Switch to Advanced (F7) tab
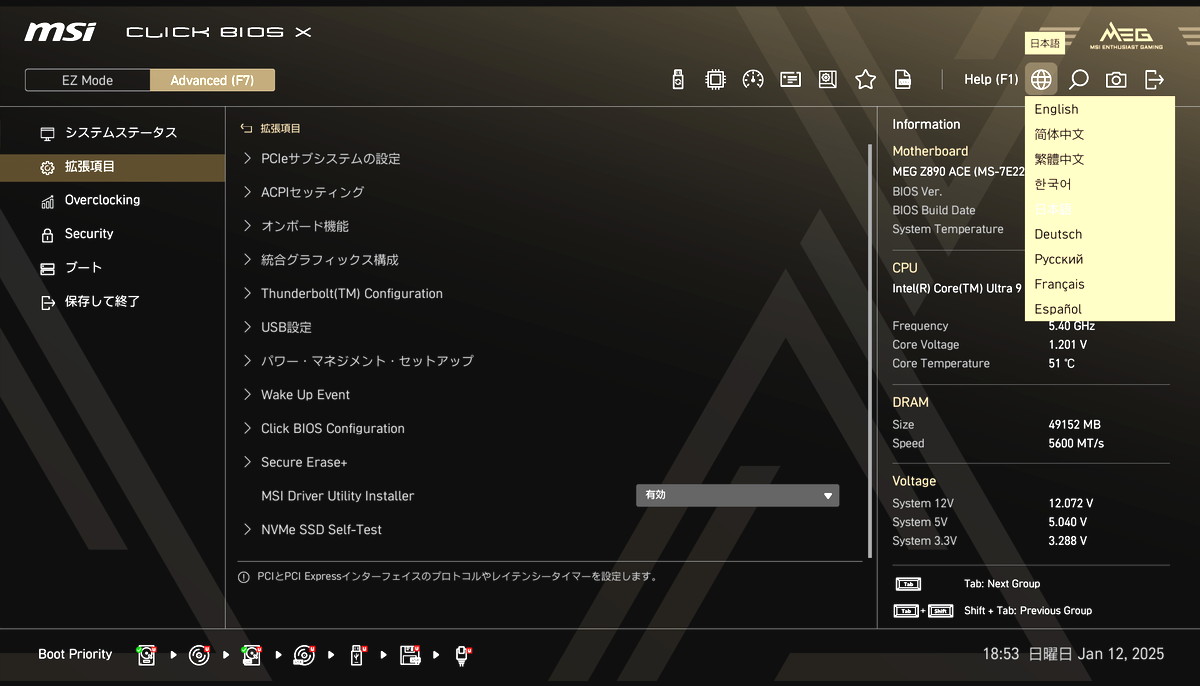 (212, 80)
